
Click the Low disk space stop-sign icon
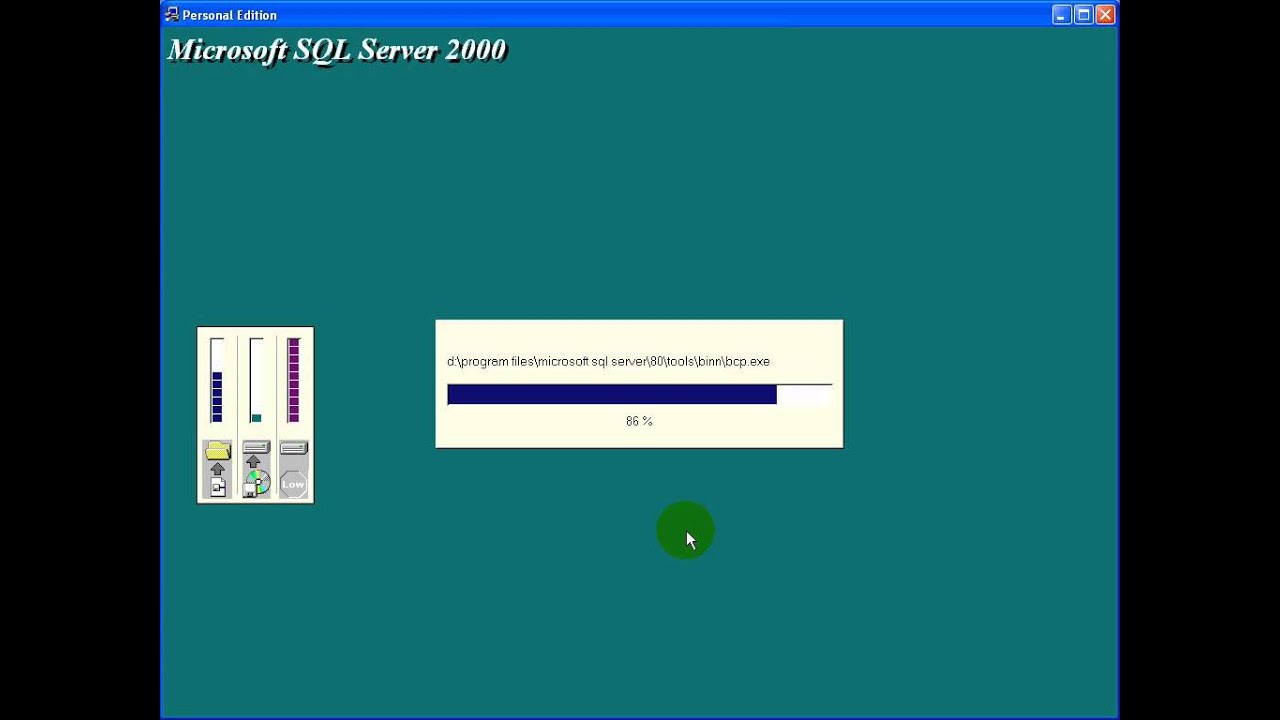[293, 484]
